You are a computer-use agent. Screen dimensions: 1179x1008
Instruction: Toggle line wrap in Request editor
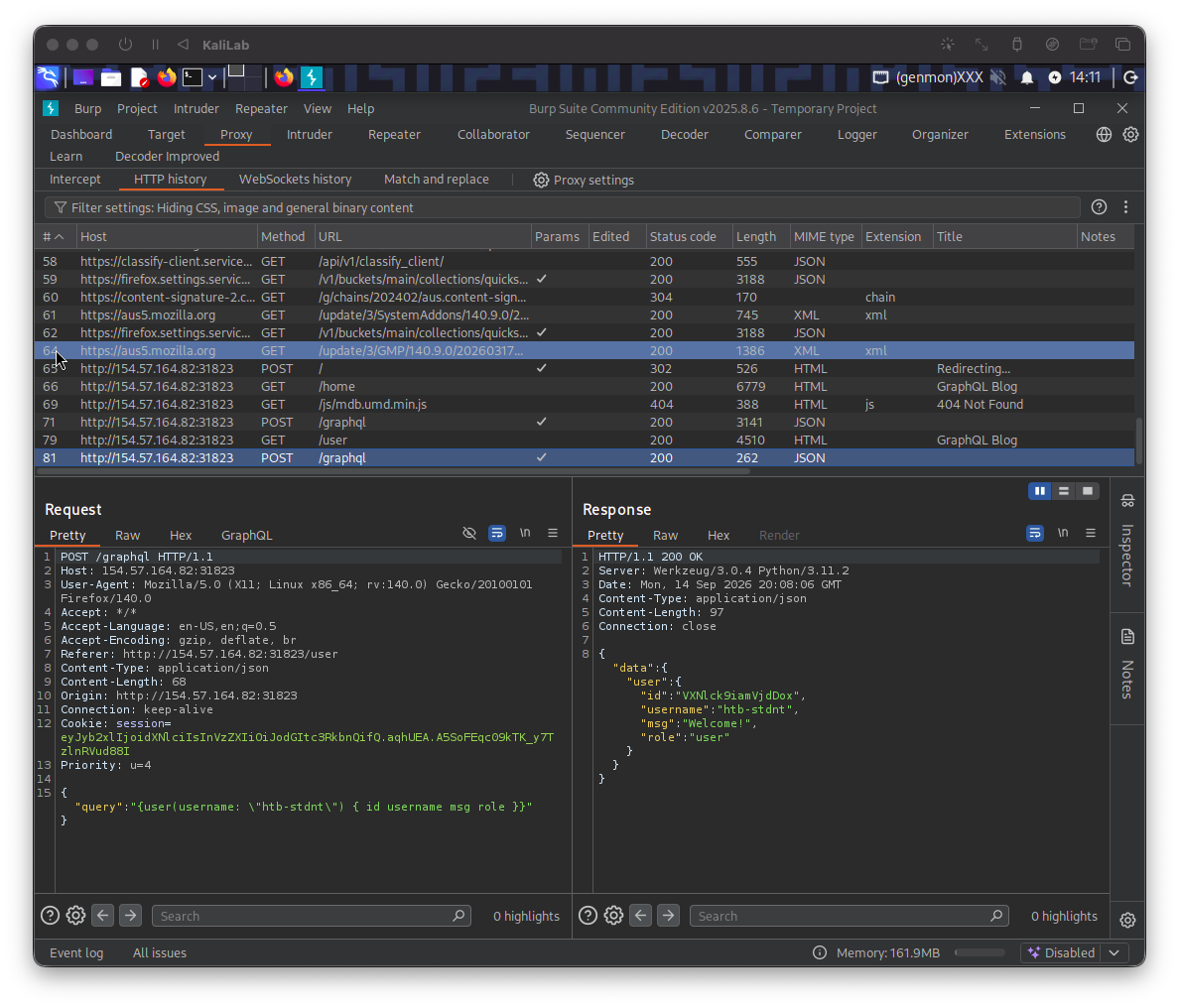497,533
